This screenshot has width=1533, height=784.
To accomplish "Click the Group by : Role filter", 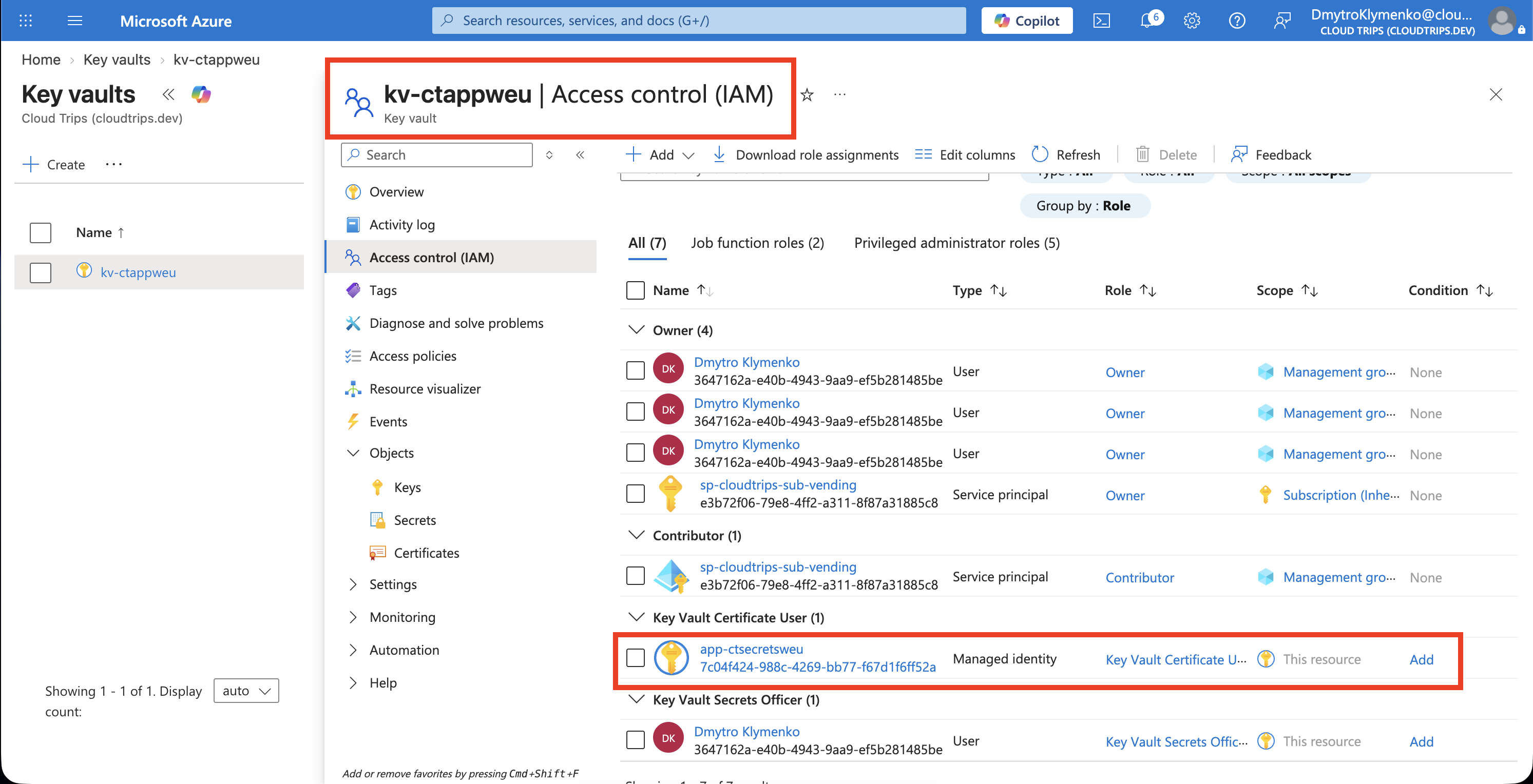I will coord(1084,206).
